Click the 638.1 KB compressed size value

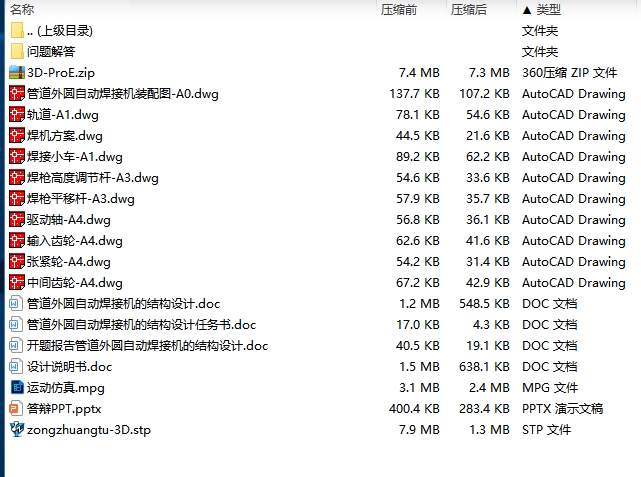click(484, 367)
